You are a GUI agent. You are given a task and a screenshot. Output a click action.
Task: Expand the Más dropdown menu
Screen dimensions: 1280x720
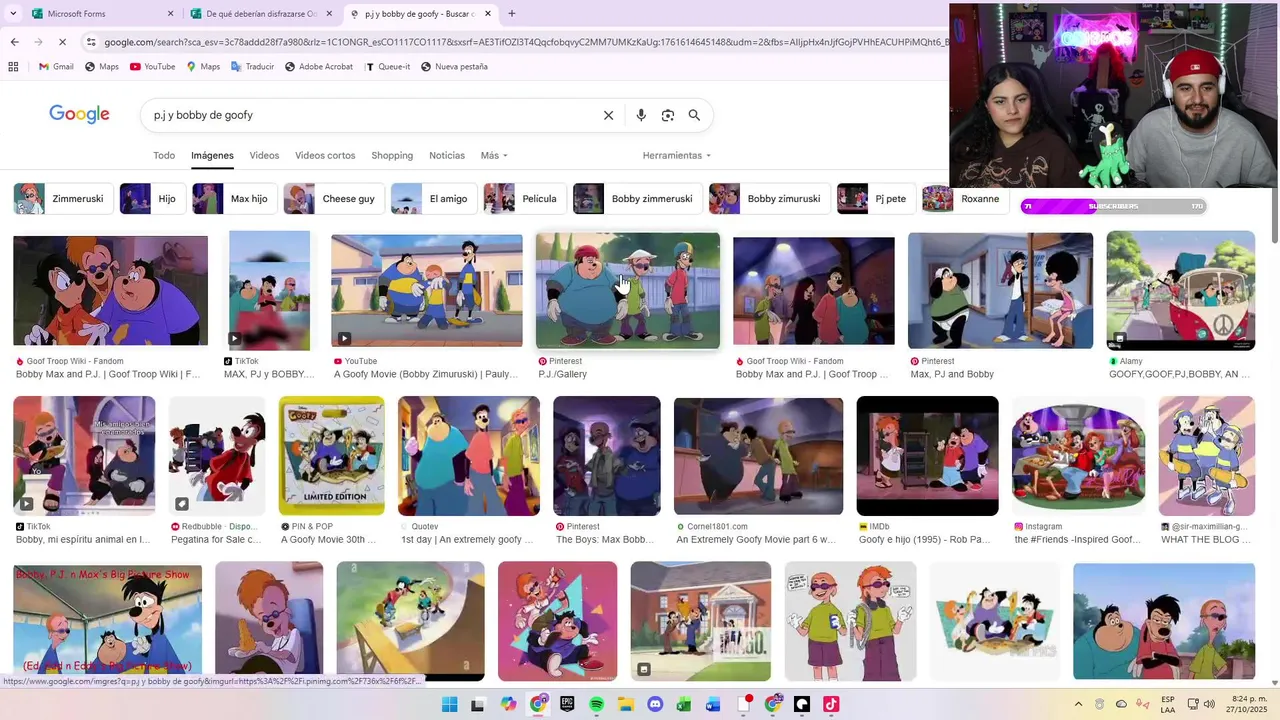pyautogui.click(x=494, y=155)
